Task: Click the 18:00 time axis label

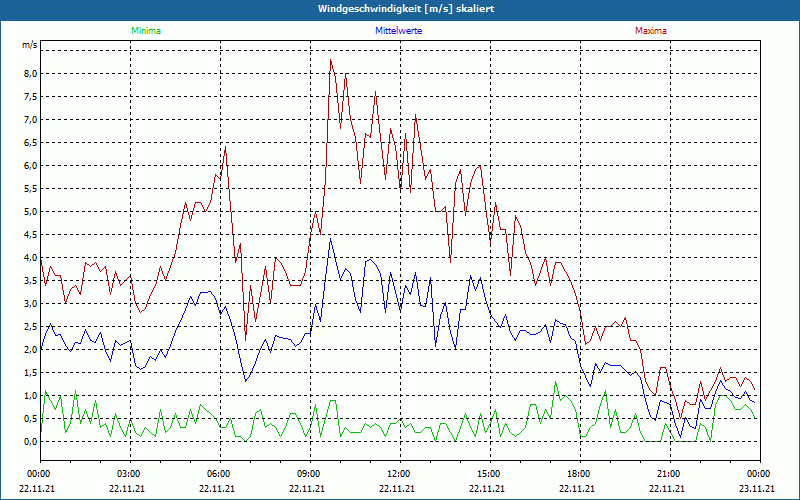Action: tap(580, 474)
